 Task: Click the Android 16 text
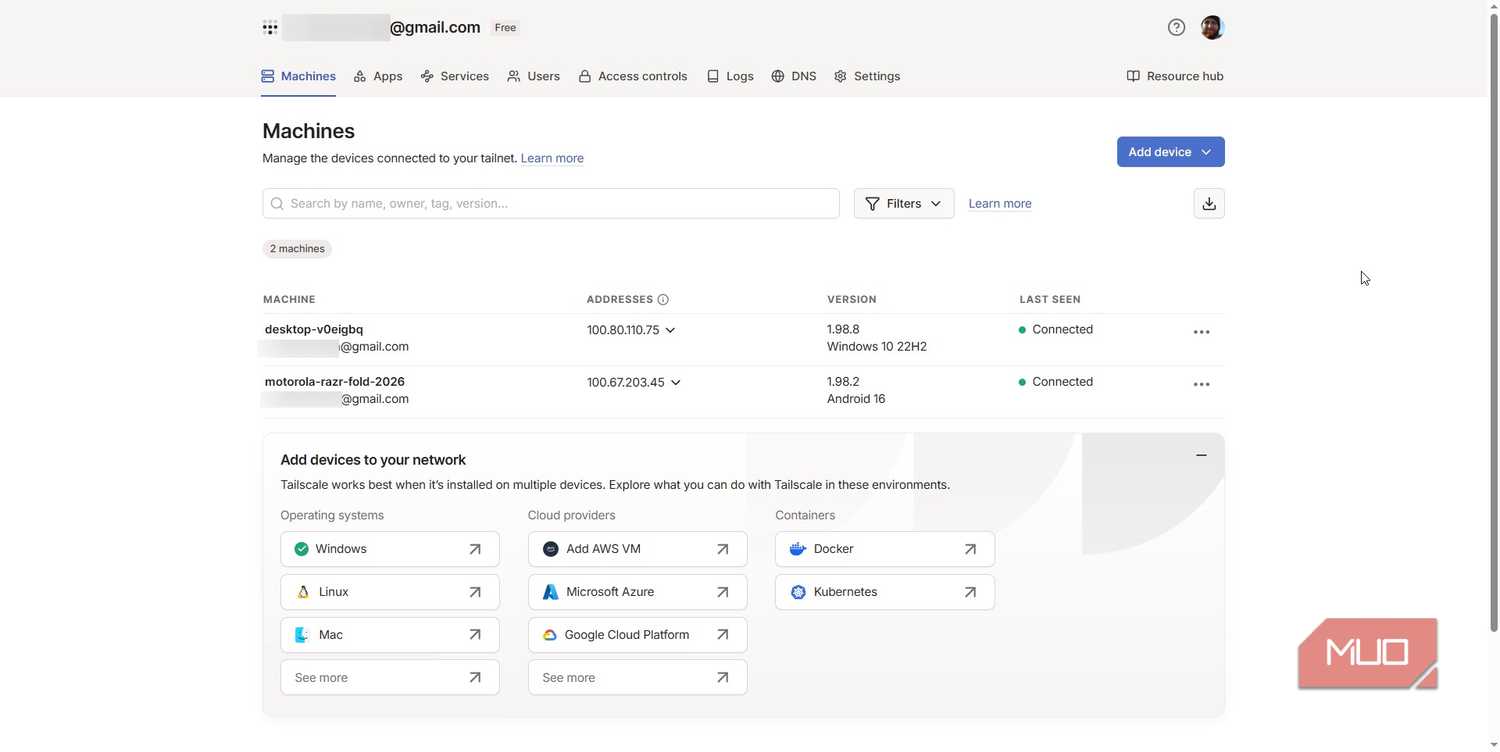[x=856, y=398]
